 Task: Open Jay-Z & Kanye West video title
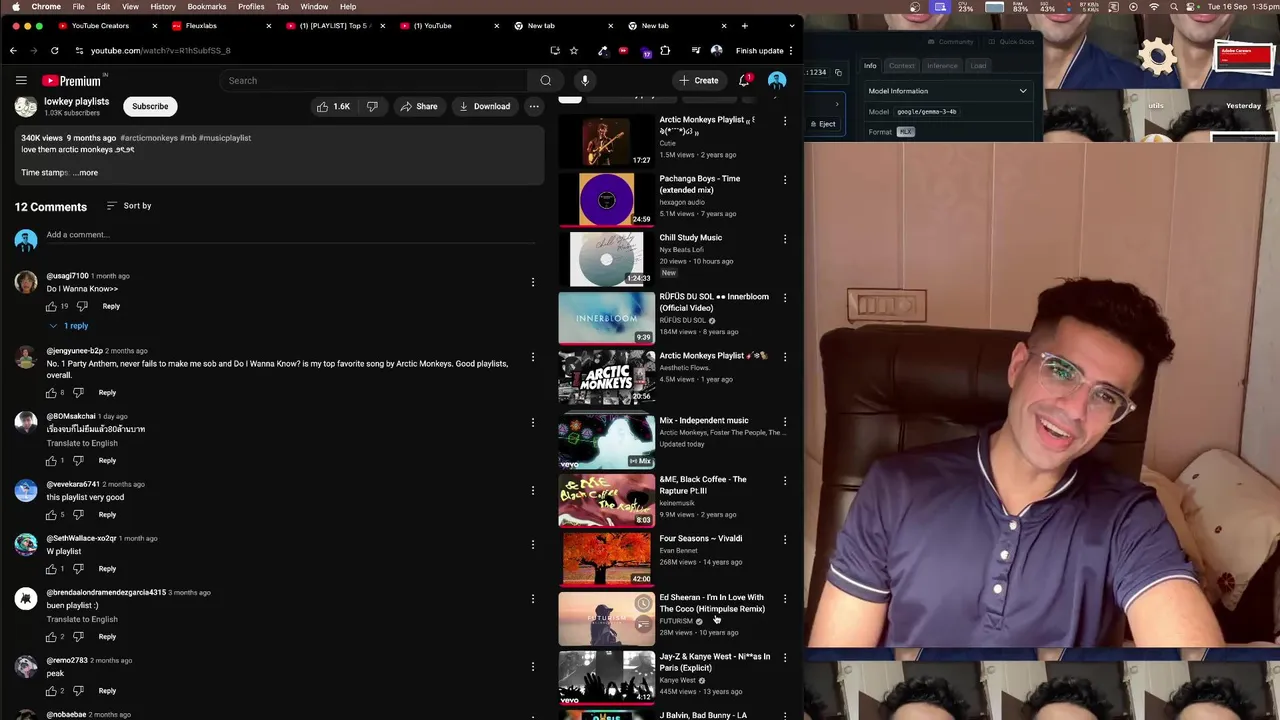(x=715, y=662)
